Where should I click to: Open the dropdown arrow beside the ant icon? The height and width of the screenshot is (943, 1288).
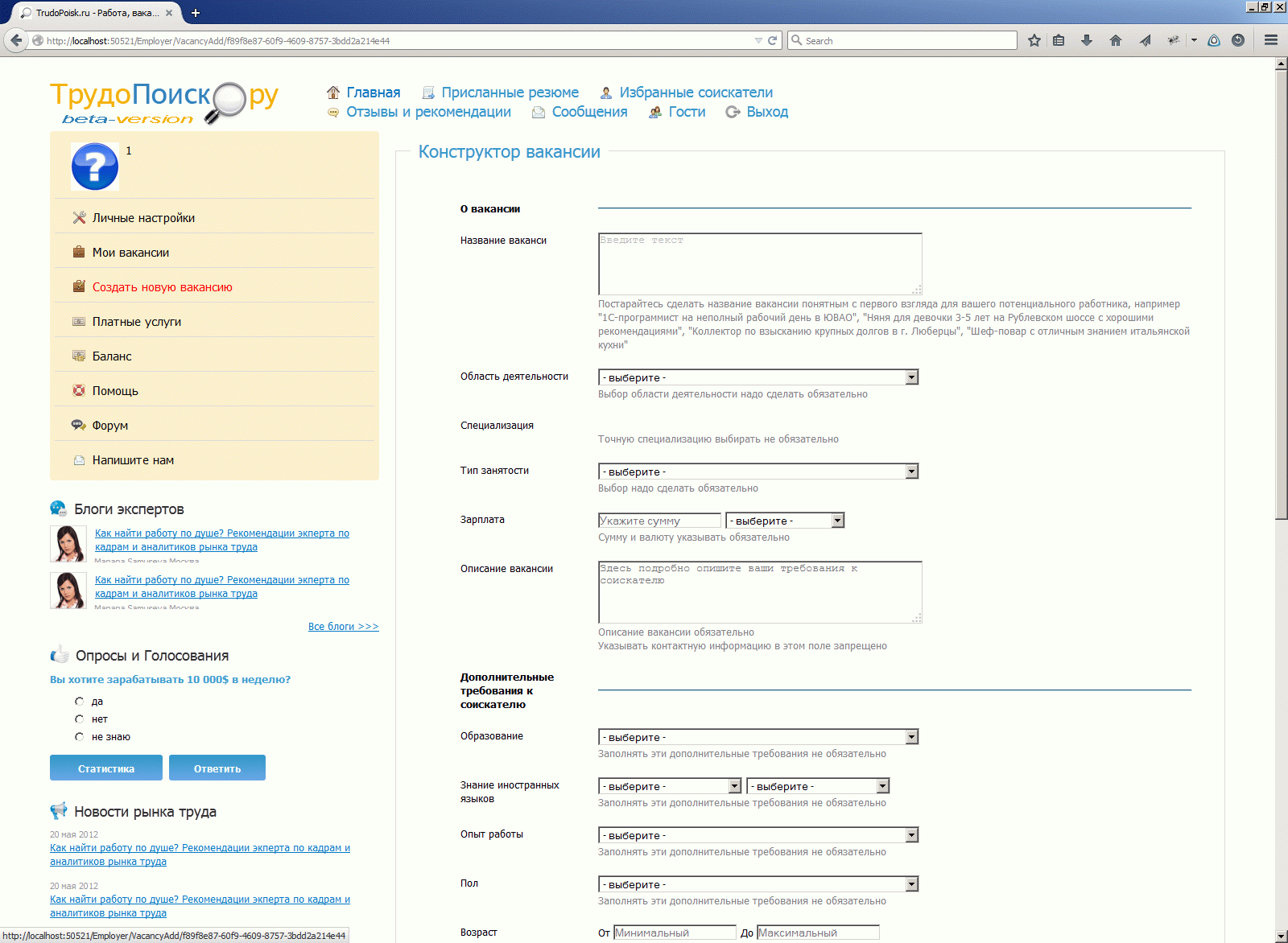(x=1194, y=40)
